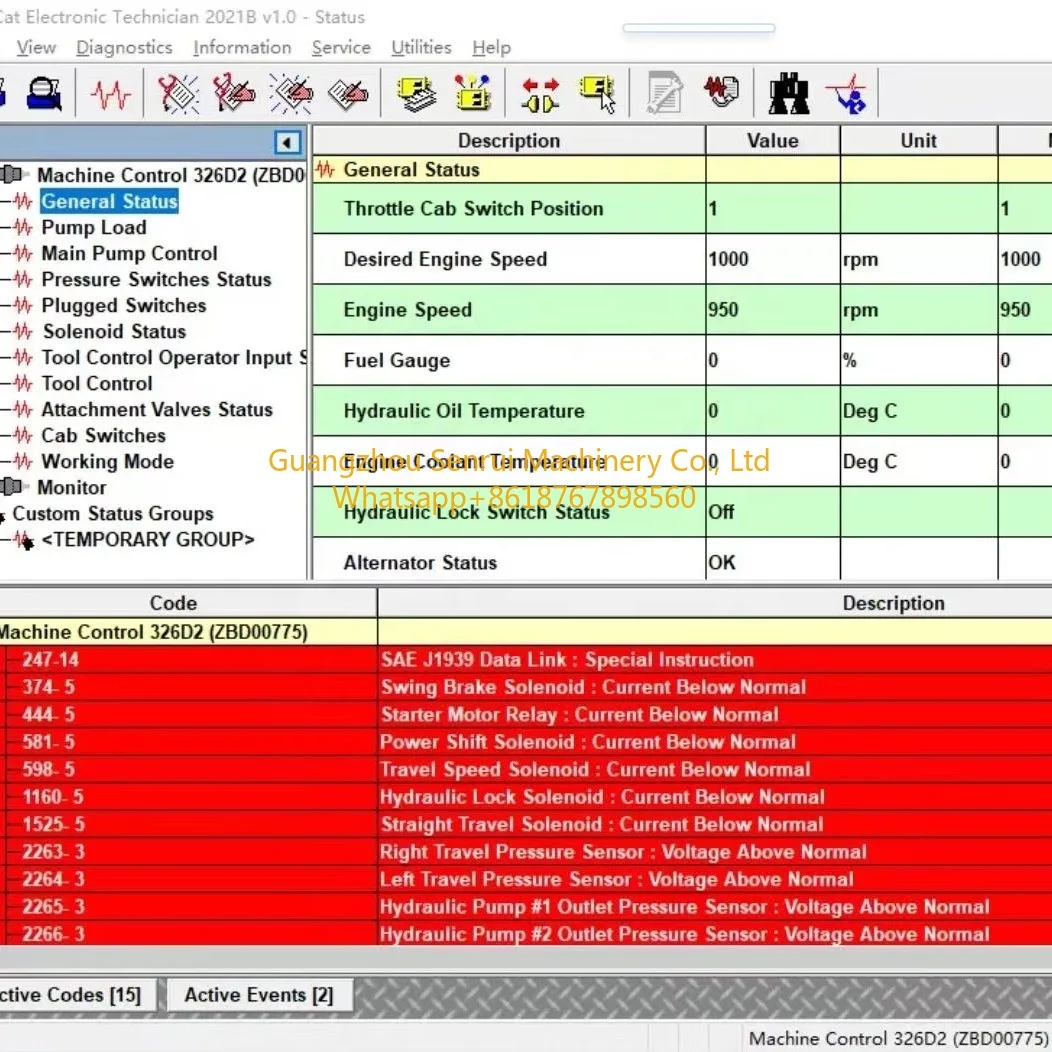Select code 2263-3 Right Travel Pressure Sensor
Screen dimensions: 1052x1052
point(526,852)
